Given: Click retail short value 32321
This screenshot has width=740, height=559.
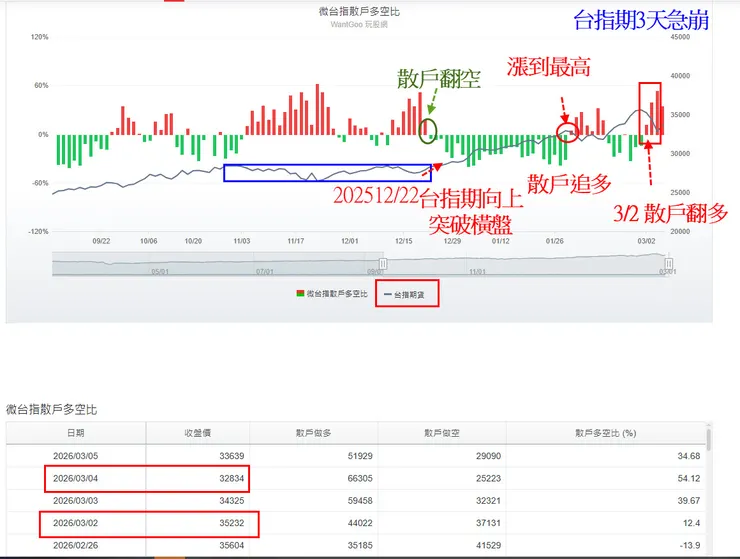Looking at the screenshot, I should [488, 500].
